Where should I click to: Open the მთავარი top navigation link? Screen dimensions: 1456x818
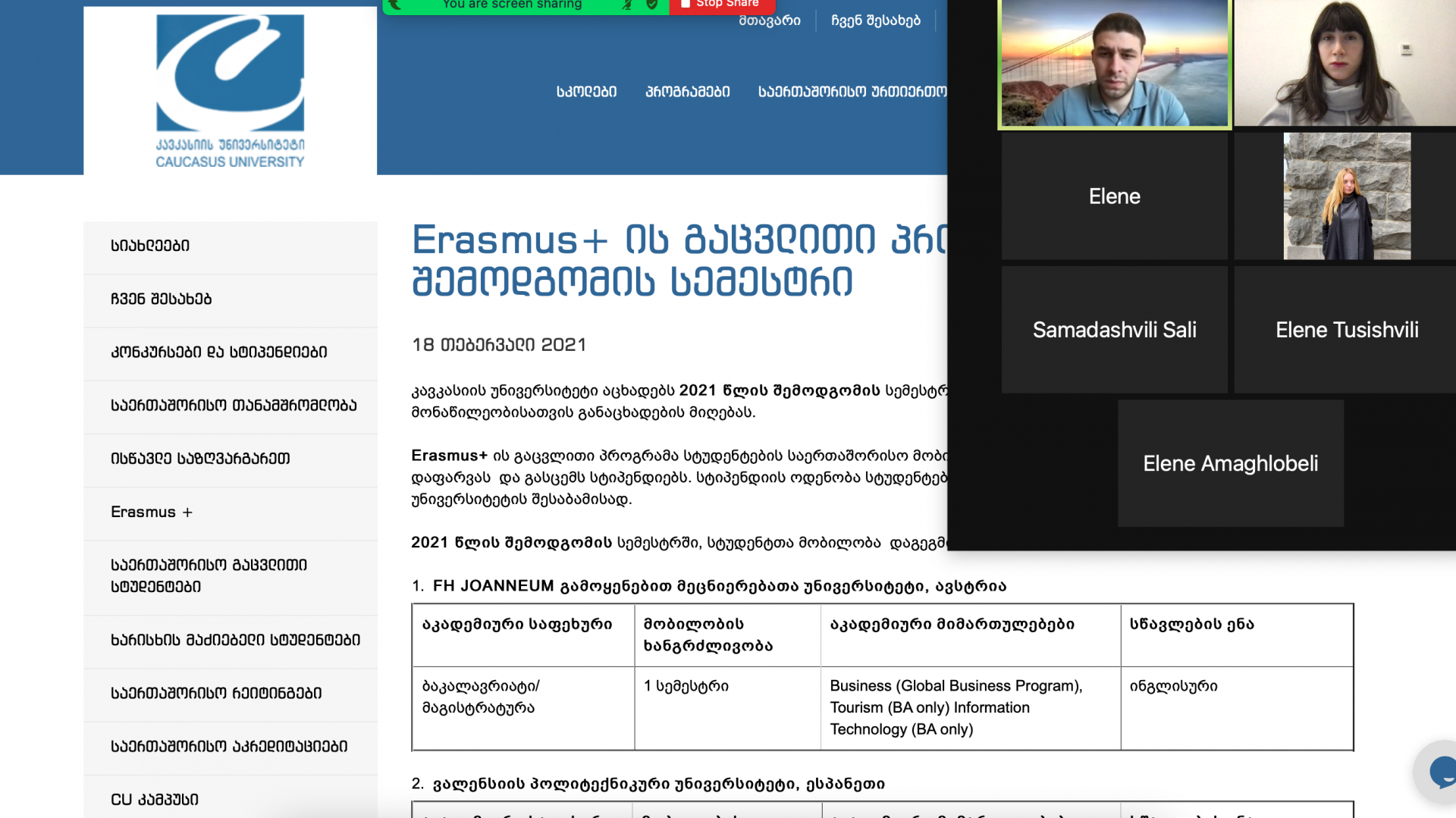click(x=770, y=20)
